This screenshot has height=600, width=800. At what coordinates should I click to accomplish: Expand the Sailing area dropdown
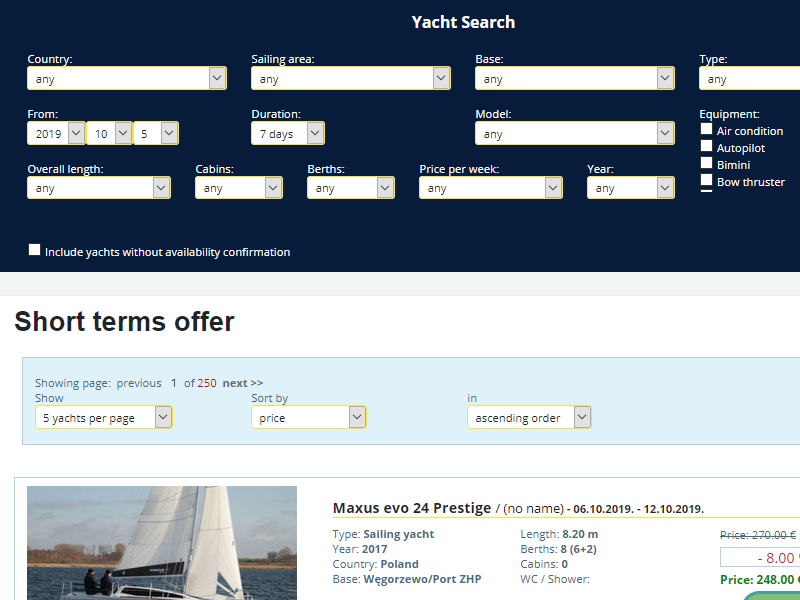tap(351, 79)
